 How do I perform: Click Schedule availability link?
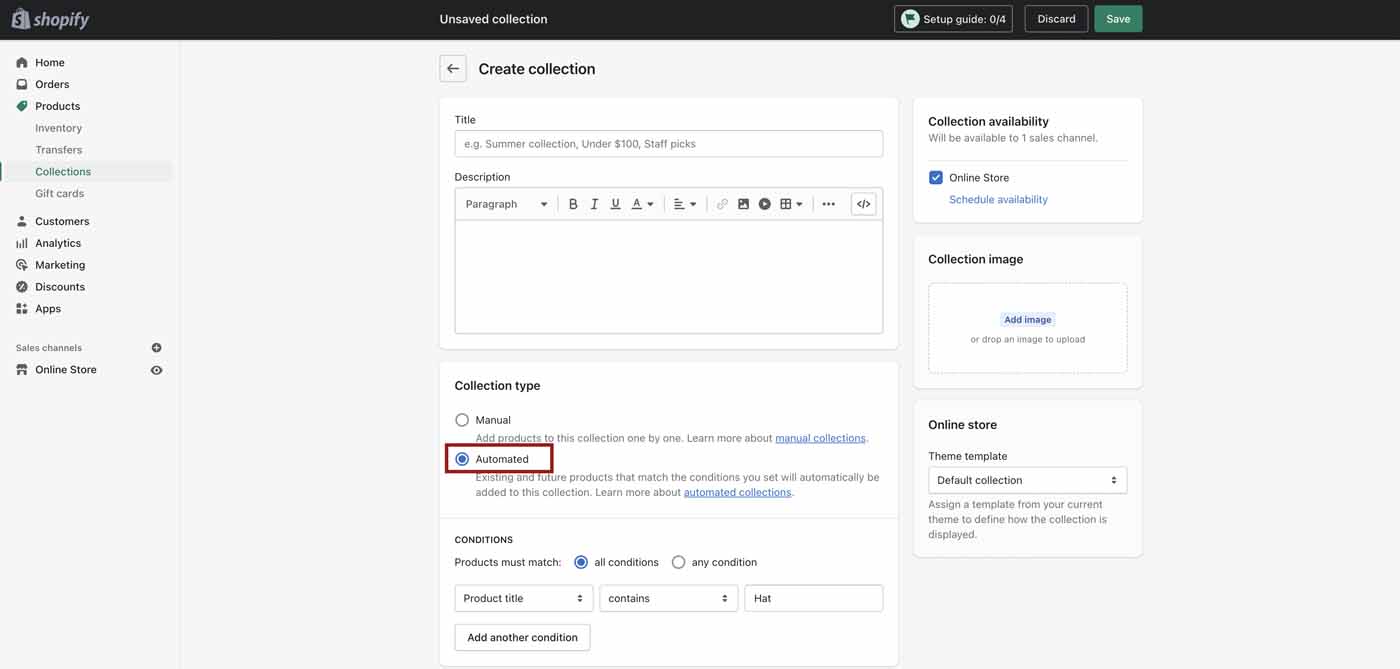pos(998,200)
